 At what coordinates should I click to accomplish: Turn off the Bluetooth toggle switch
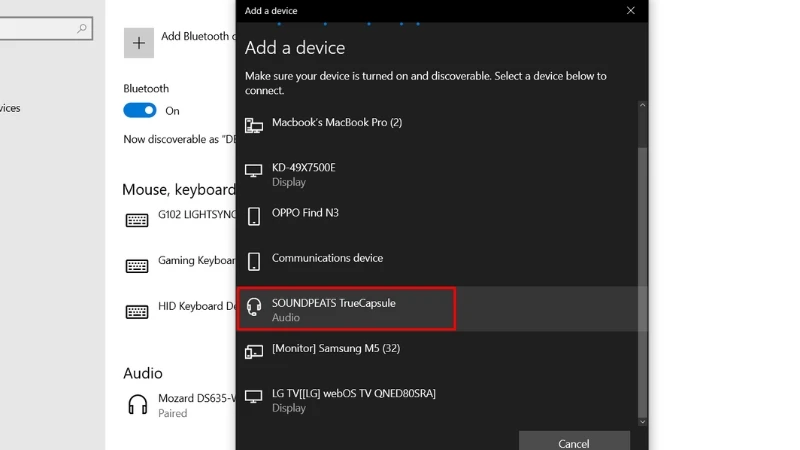coord(140,110)
